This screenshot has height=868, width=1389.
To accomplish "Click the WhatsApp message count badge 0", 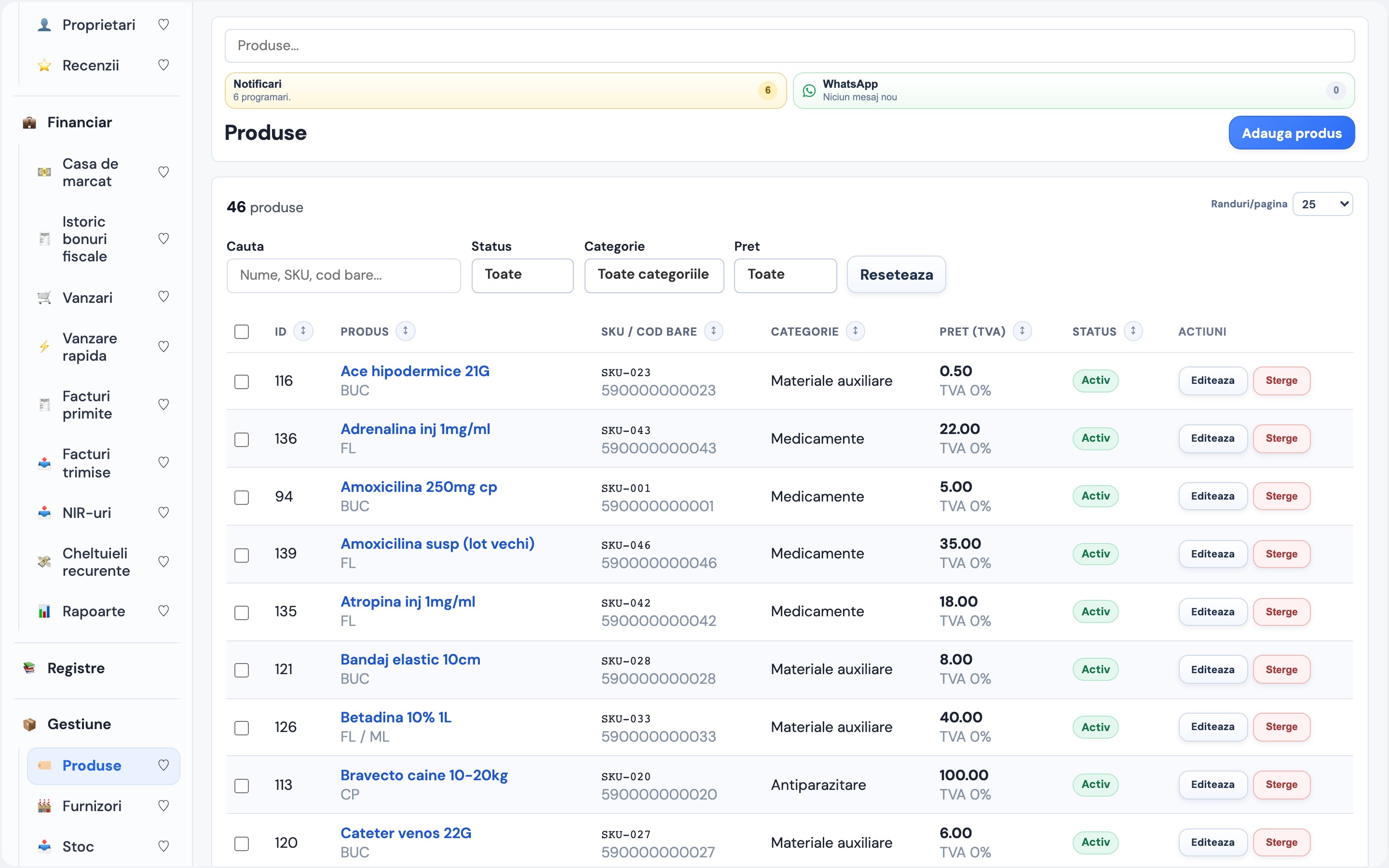I will [x=1336, y=91].
